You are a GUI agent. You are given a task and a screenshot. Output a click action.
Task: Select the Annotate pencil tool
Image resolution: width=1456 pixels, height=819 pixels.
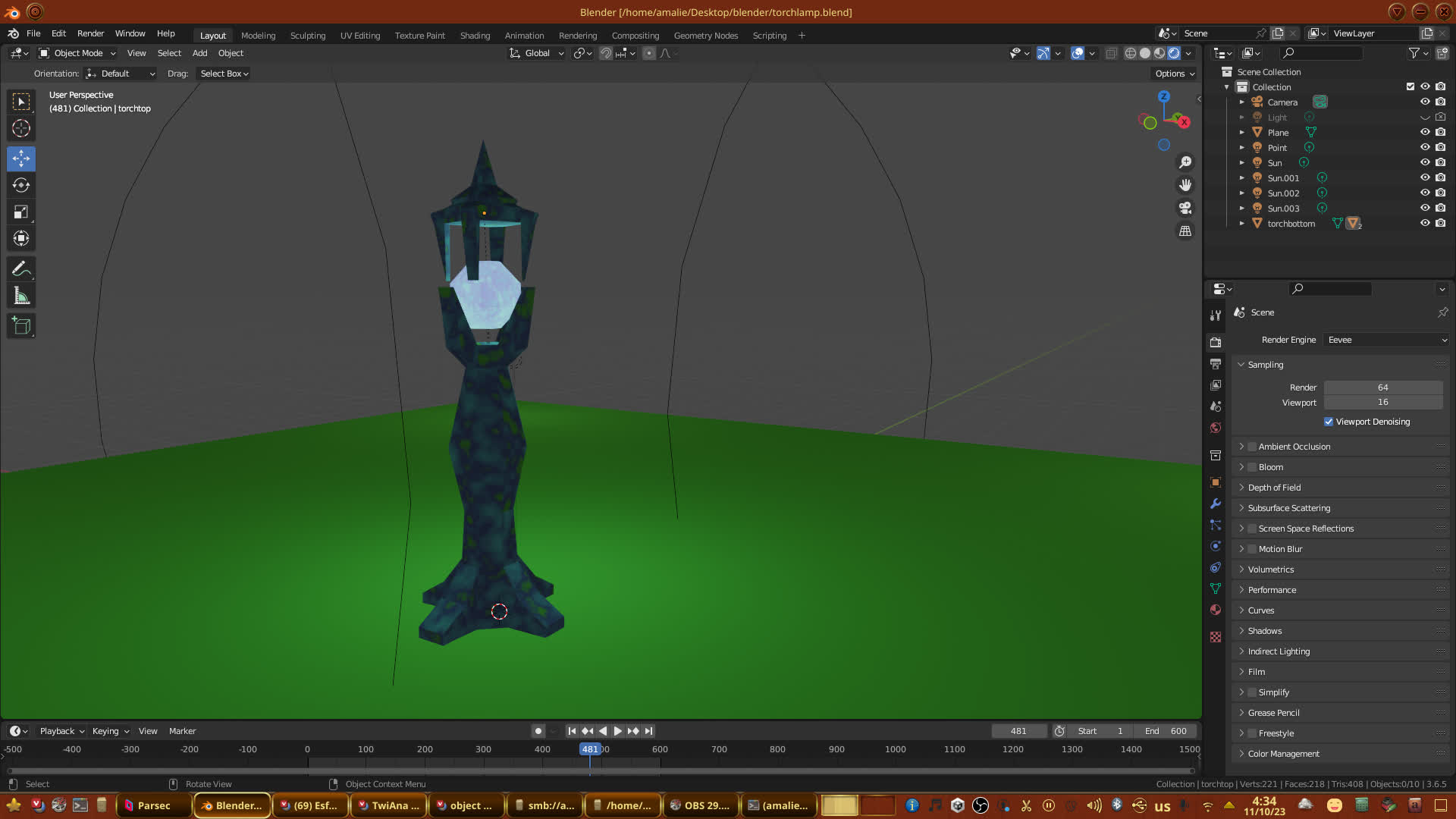pos(21,269)
